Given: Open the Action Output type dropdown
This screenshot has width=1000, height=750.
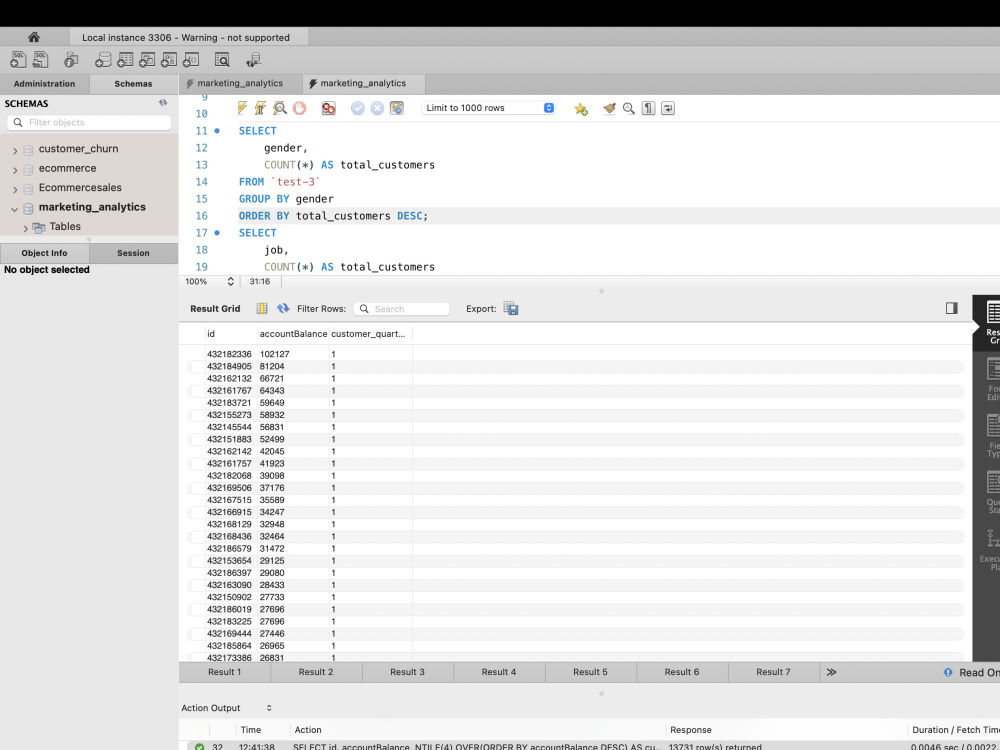Looking at the screenshot, I should pos(268,708).
